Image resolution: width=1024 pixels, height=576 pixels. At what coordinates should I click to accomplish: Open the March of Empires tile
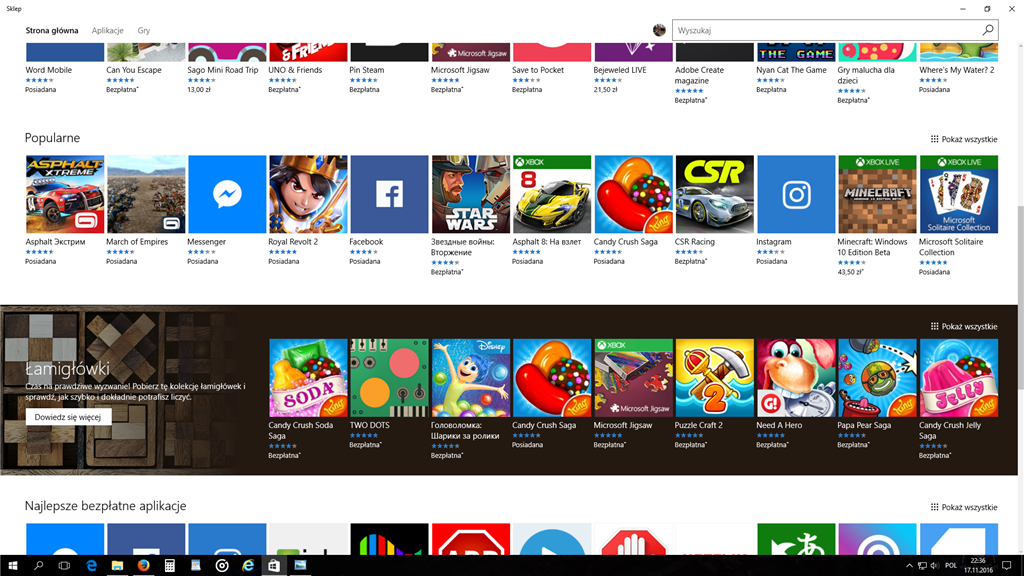(146, 194)
